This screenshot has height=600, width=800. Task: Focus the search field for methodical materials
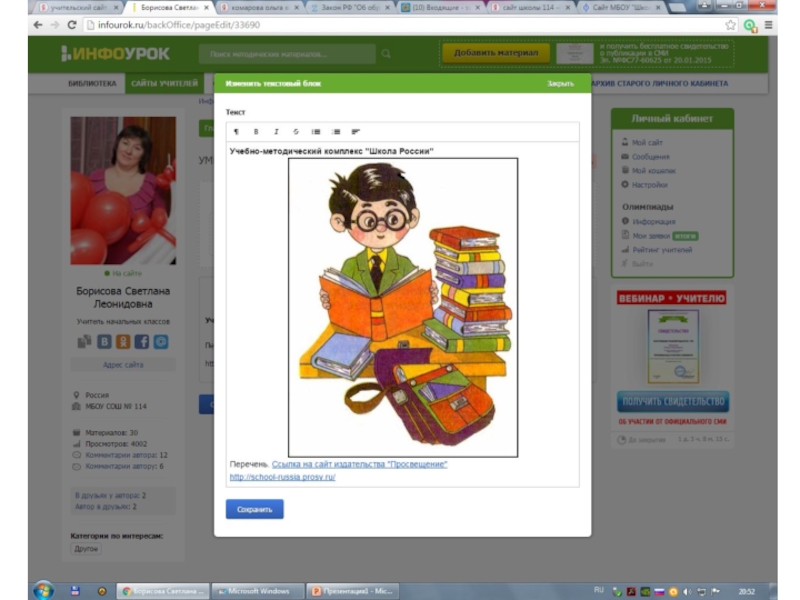tap(287, 54)
